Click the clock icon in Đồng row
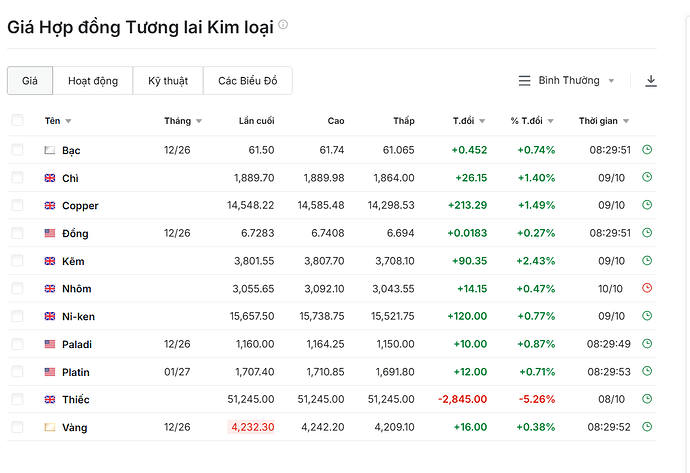Viewport: 690px width, 473px height. pyautogui.click(x=647, y=233)
